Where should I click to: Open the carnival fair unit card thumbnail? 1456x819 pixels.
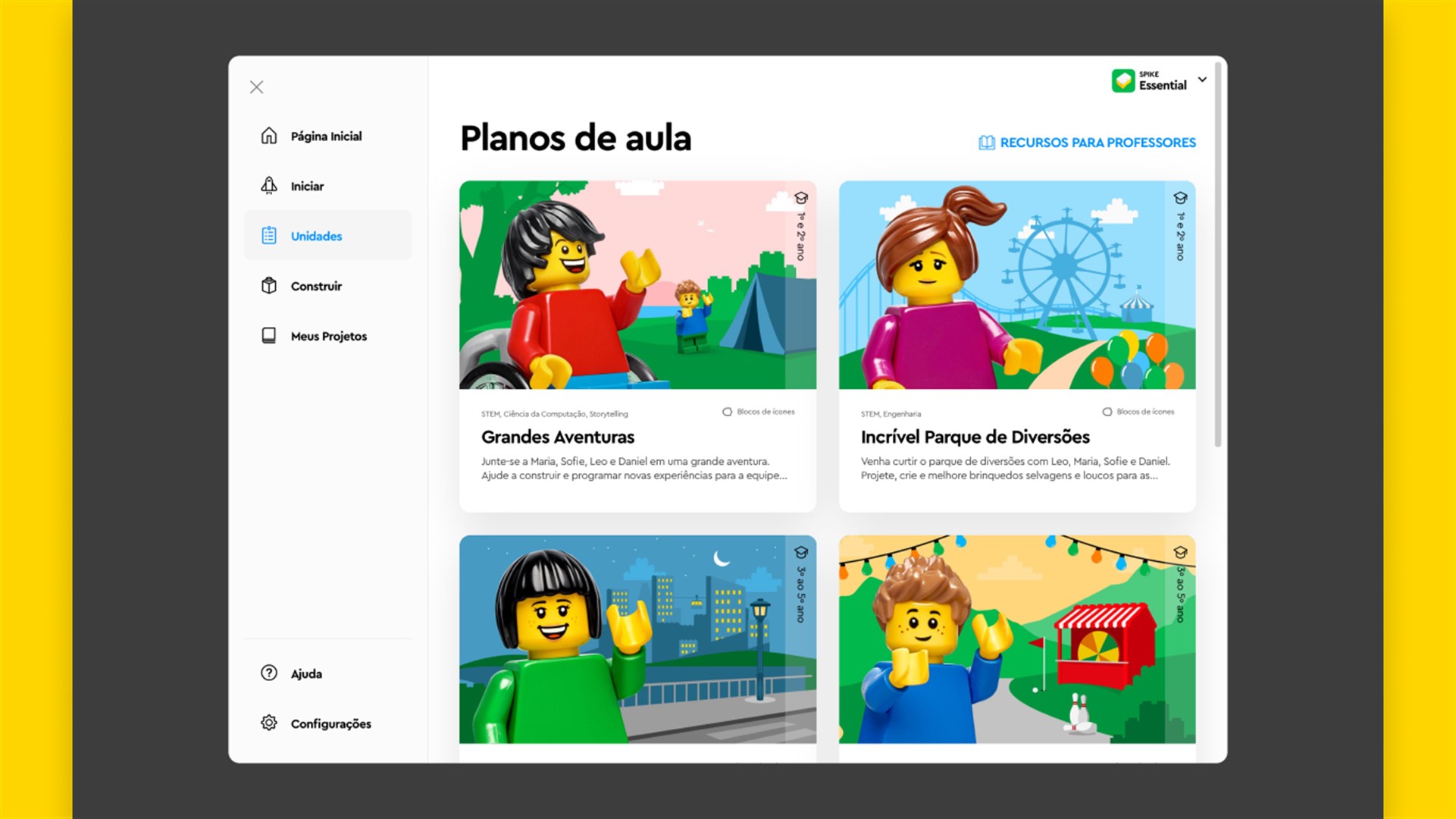[x=1017, y=639]
